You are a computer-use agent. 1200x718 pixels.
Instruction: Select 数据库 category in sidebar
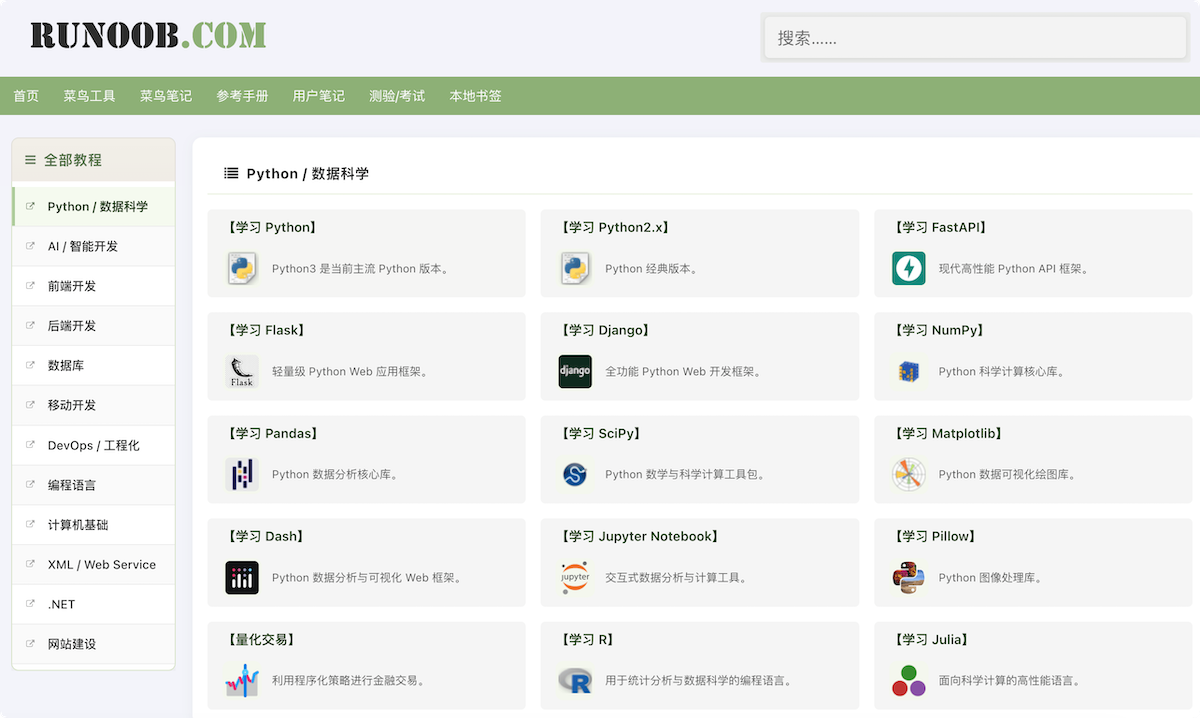click(93, 365)
